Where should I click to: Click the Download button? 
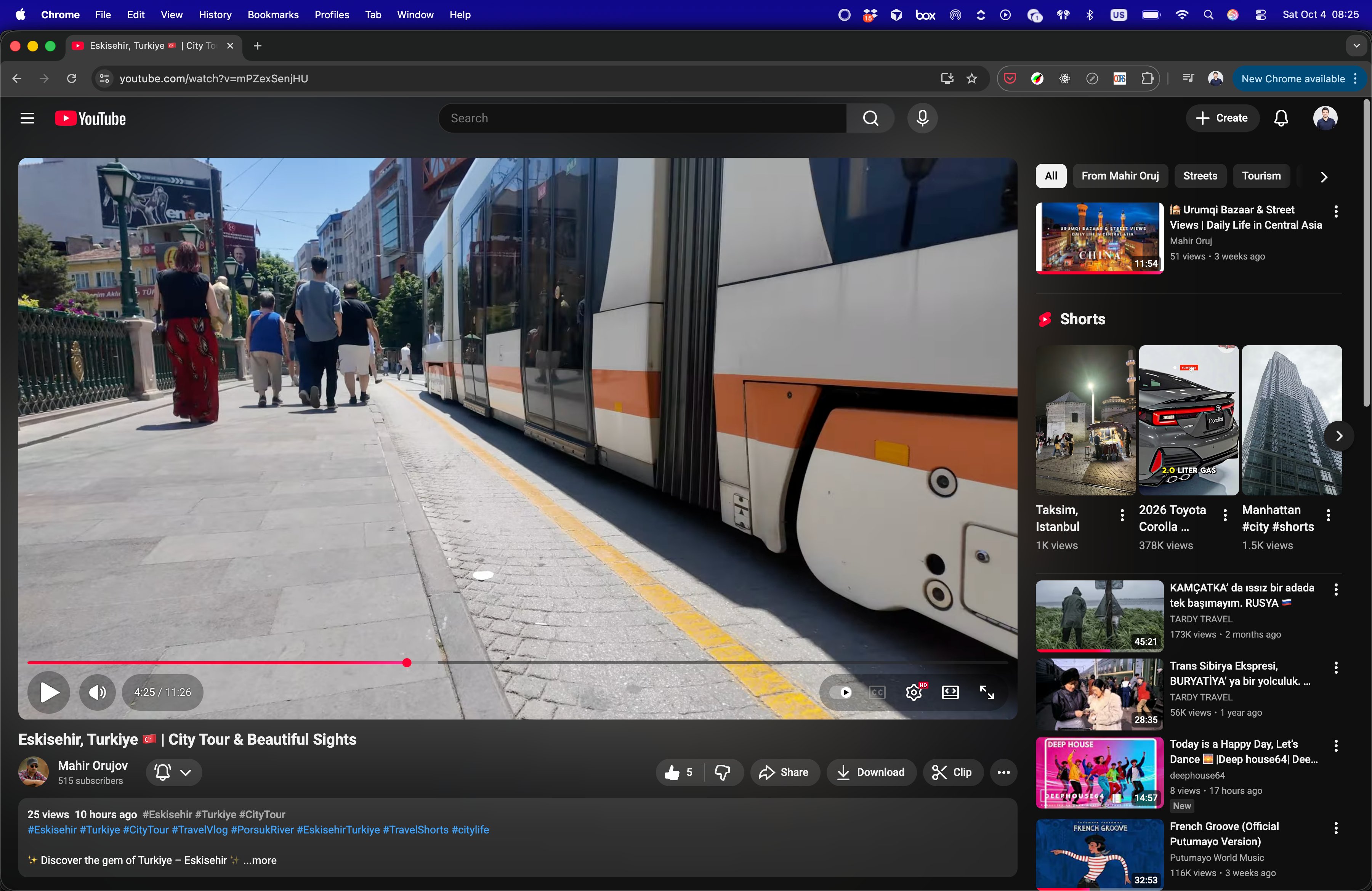(x=870, y=772)
